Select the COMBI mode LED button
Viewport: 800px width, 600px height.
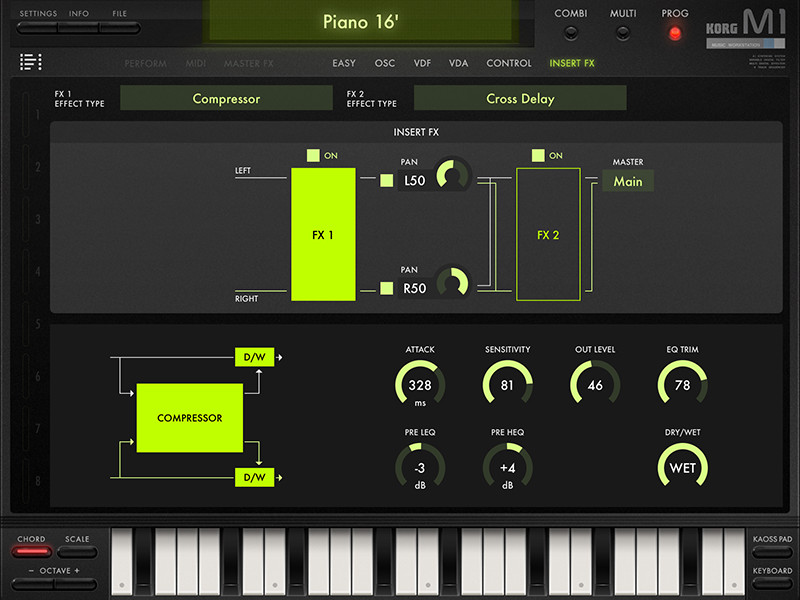point(571,34)
